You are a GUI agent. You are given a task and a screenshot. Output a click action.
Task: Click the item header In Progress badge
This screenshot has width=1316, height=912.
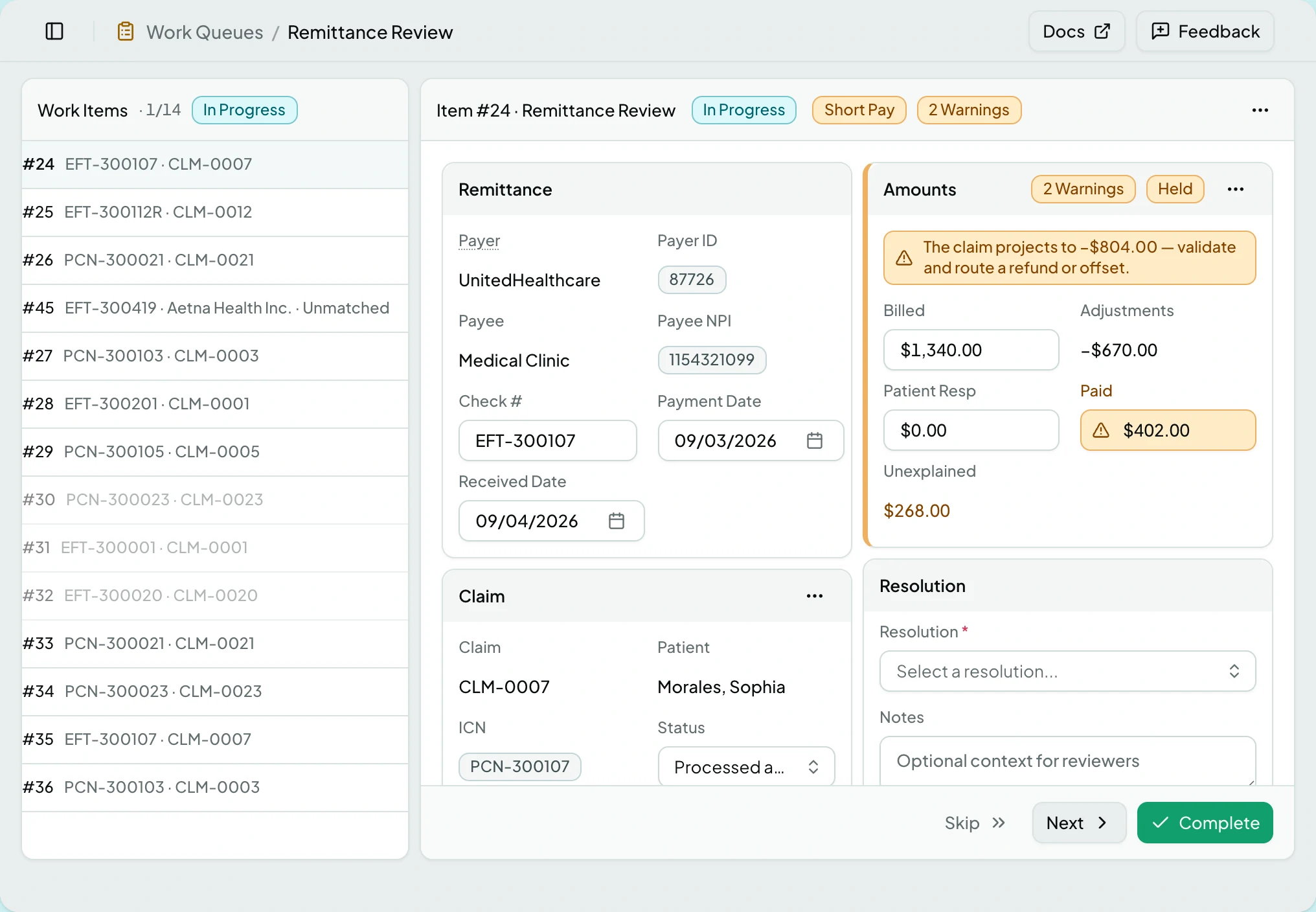click(x=744, y=110)
